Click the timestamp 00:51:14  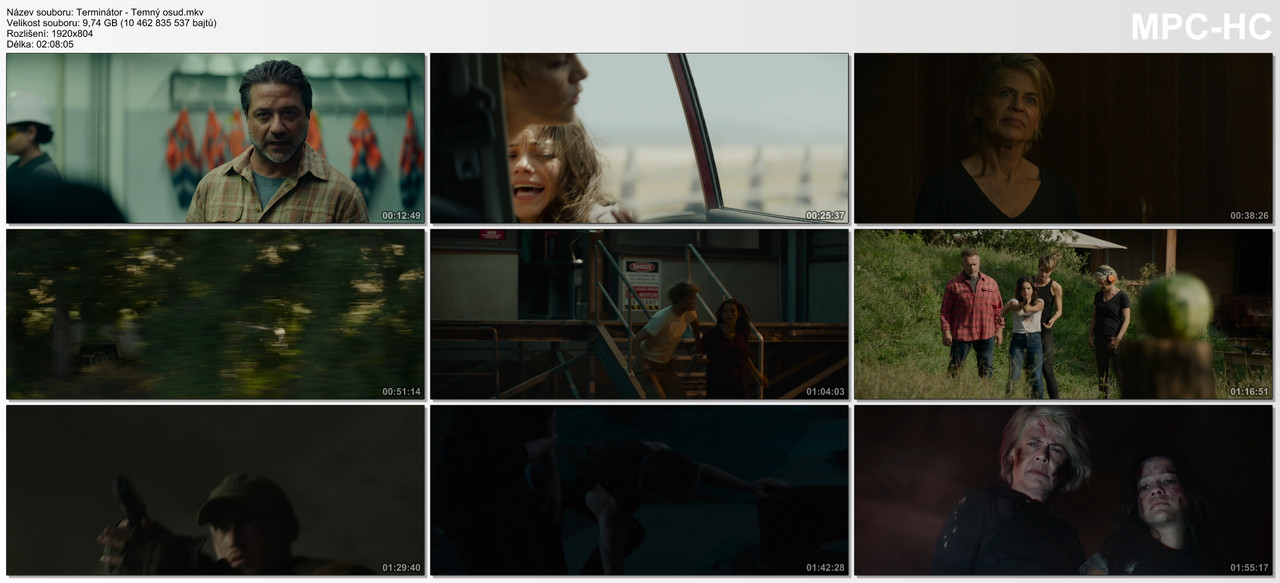(x=401, y=392)
